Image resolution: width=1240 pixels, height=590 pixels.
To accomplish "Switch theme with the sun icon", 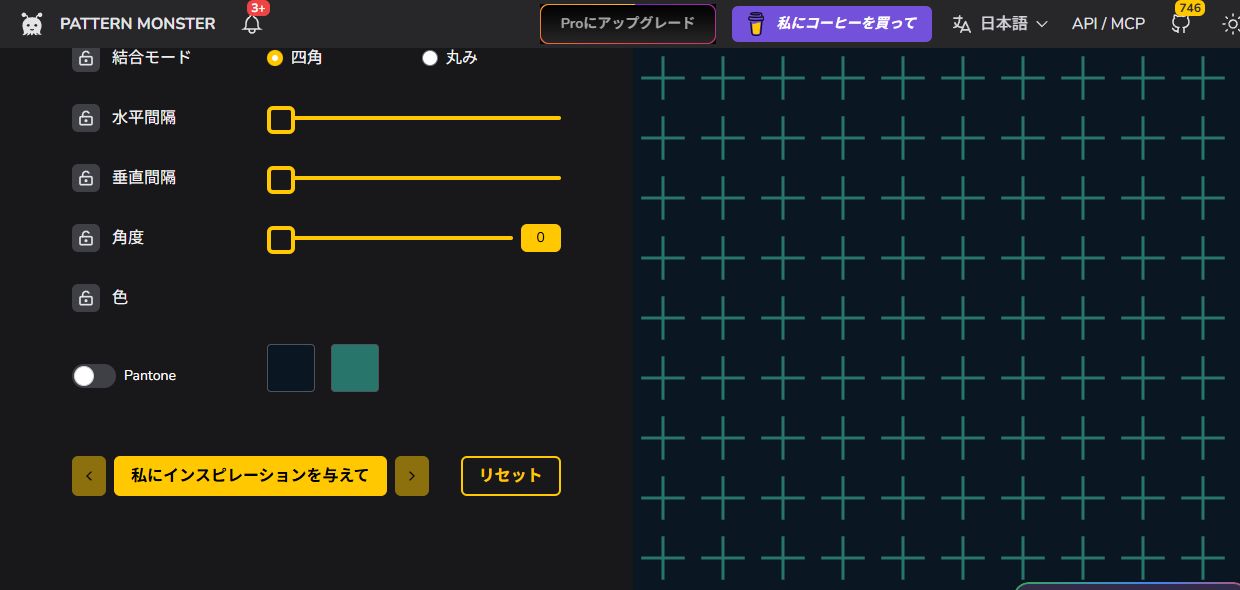I will (x=1231, y=24).
